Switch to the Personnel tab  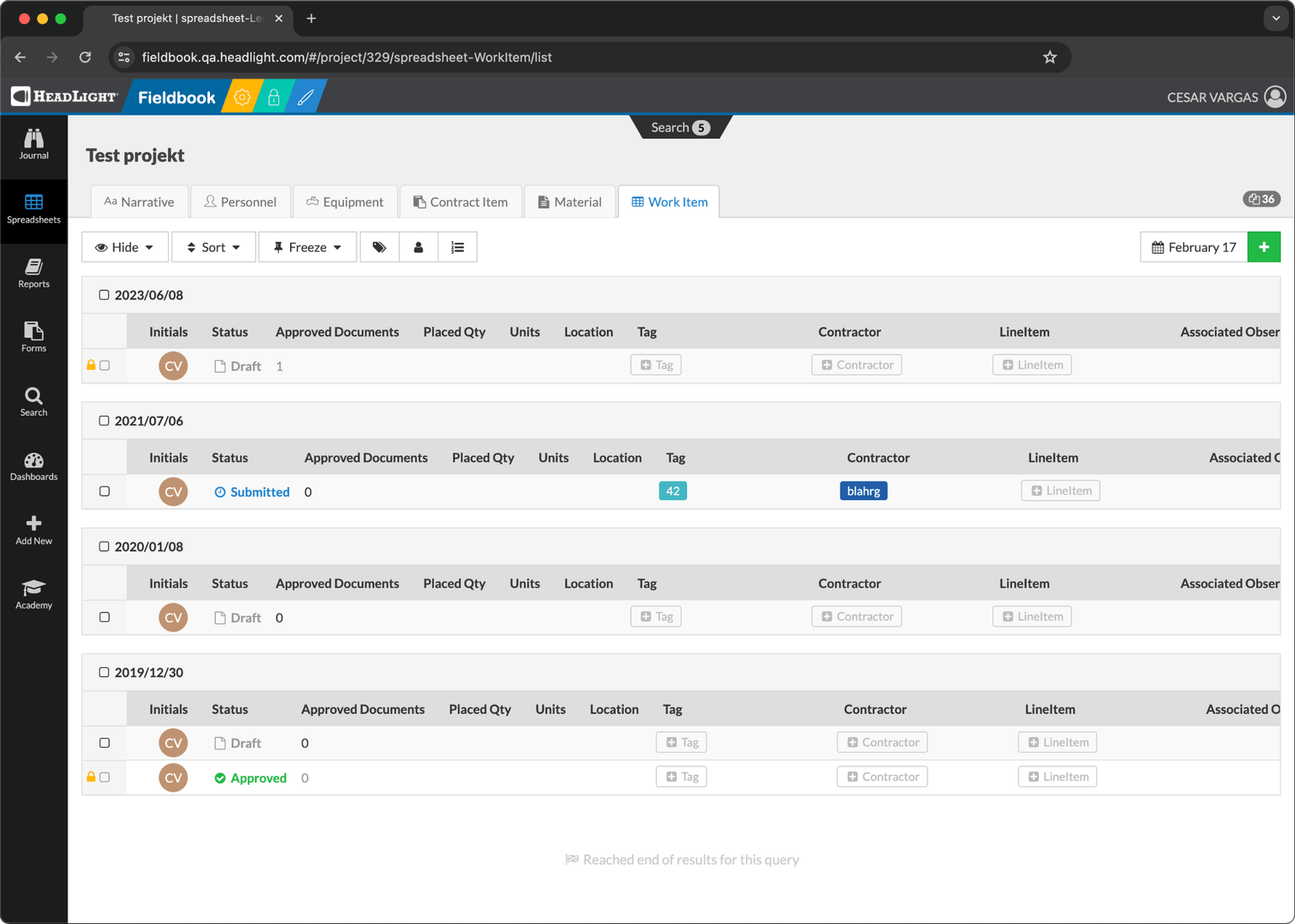[x=240, y=202]
